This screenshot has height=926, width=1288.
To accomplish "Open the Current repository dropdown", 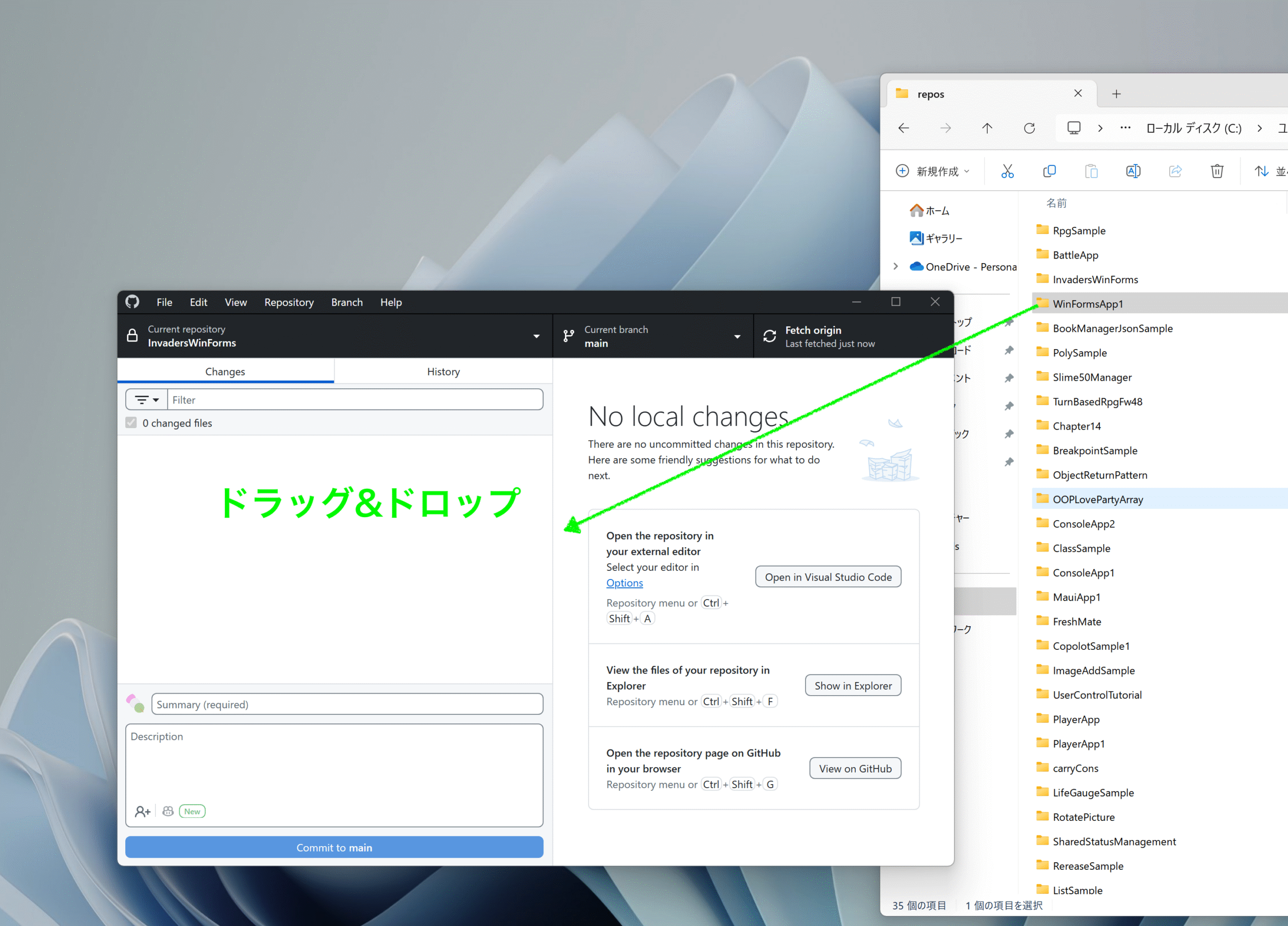I will click(335, 336).
